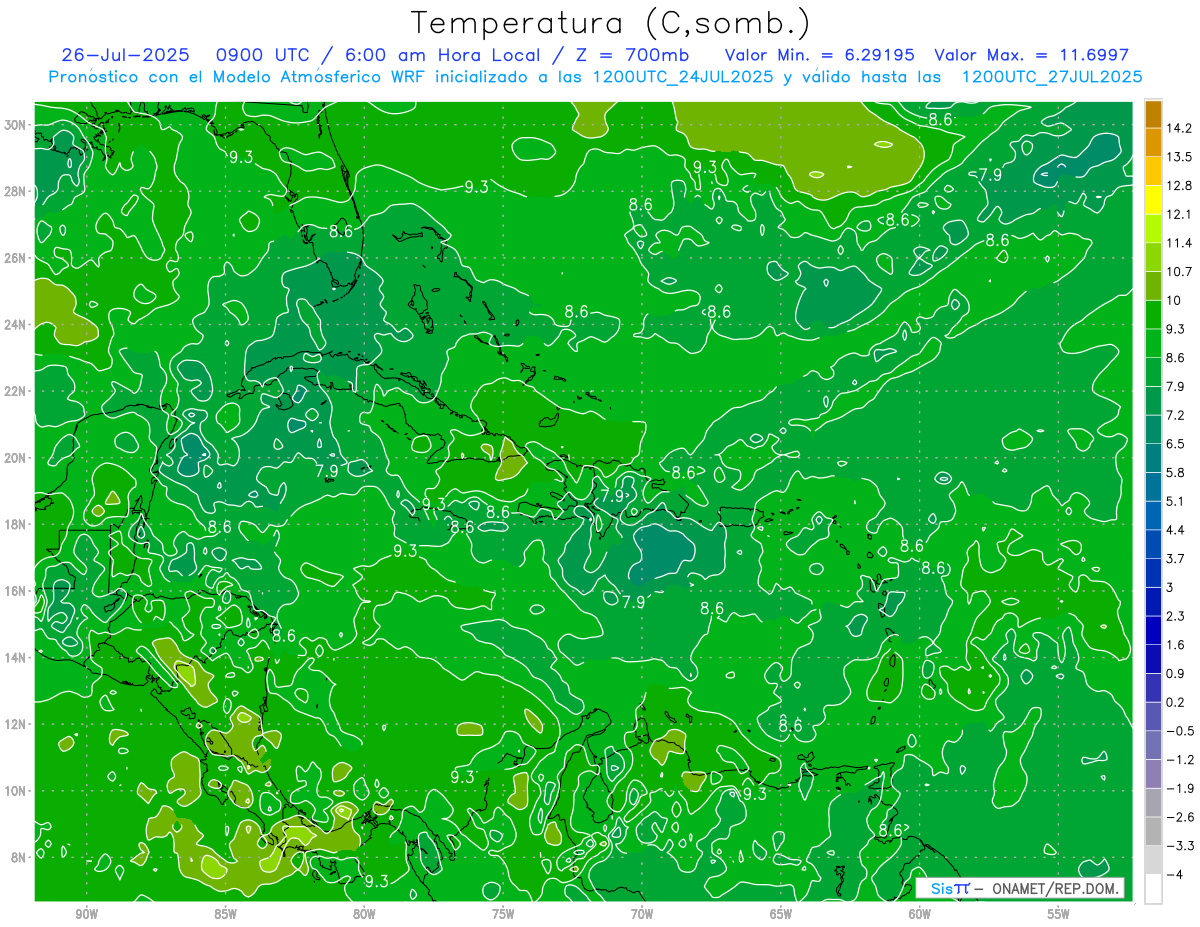Select the date text "26-Jul-2025"
Viewport: 1200px width, 927px height.
[x=128, y=55]
